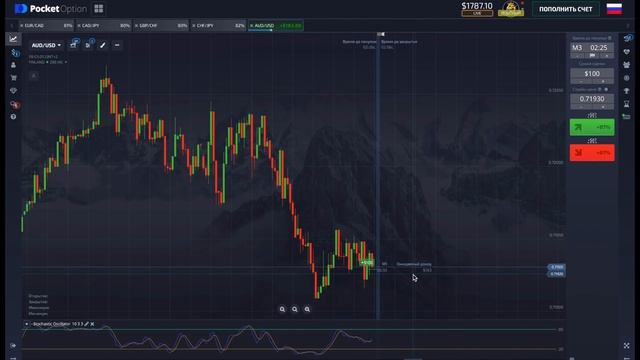
Task: Increase the $100 trade amount
Action: pos(603,82)
